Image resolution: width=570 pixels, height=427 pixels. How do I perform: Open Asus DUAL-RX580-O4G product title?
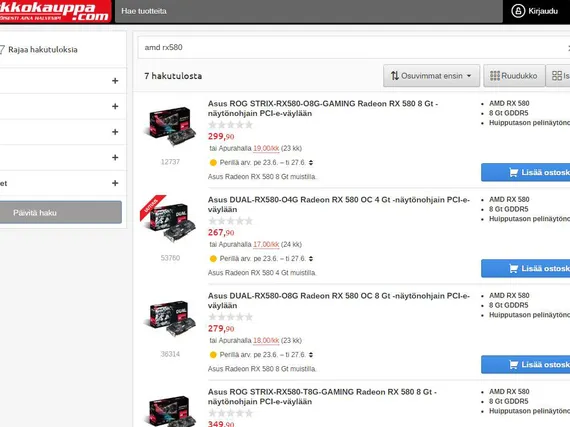pyautogui.click(x=339, y=204)
